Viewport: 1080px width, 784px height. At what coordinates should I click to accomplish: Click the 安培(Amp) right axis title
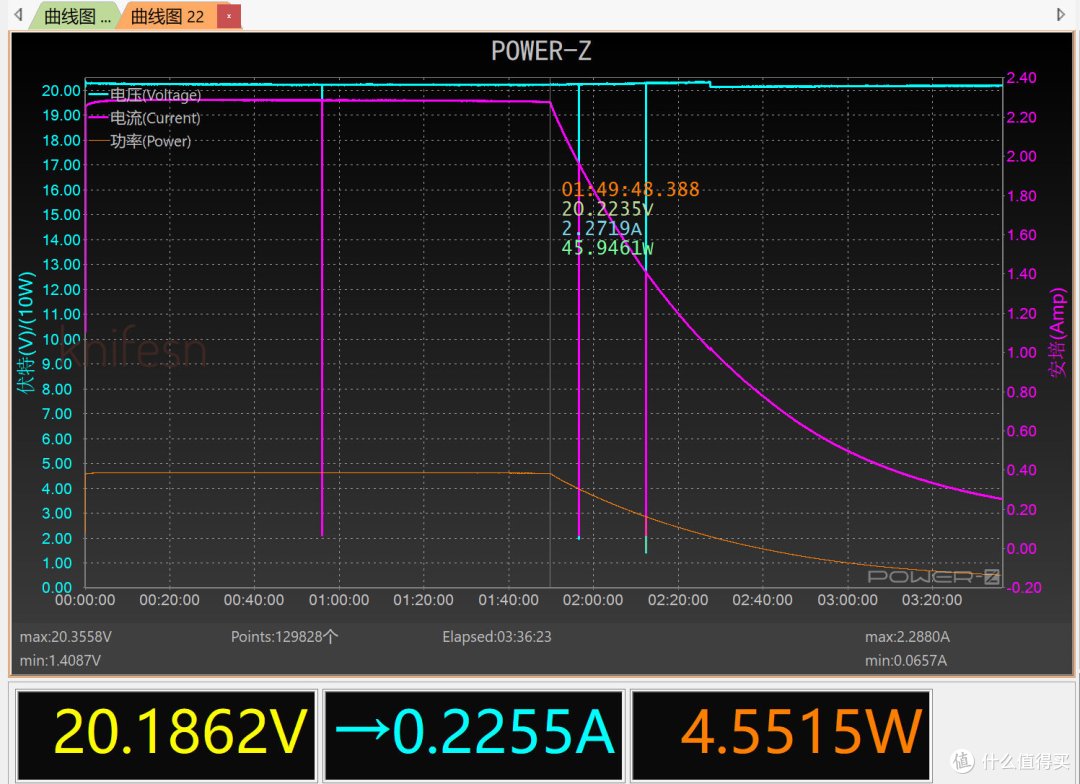click(1057, 332)
